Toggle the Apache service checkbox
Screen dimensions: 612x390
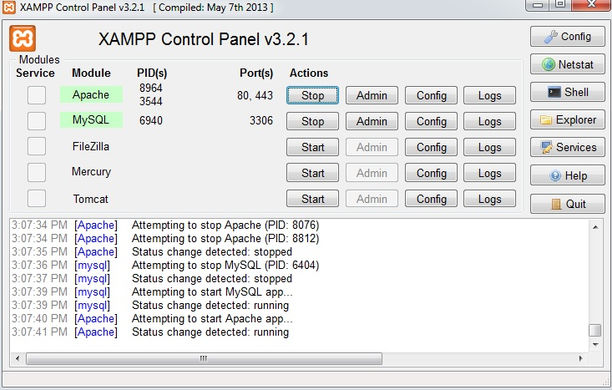point(36,95)
